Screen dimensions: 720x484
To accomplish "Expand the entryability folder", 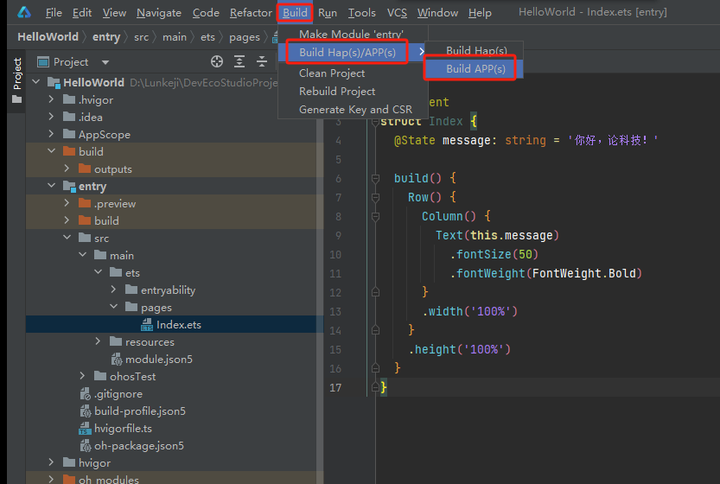I will pyautogui.click(x=113, y=290).
